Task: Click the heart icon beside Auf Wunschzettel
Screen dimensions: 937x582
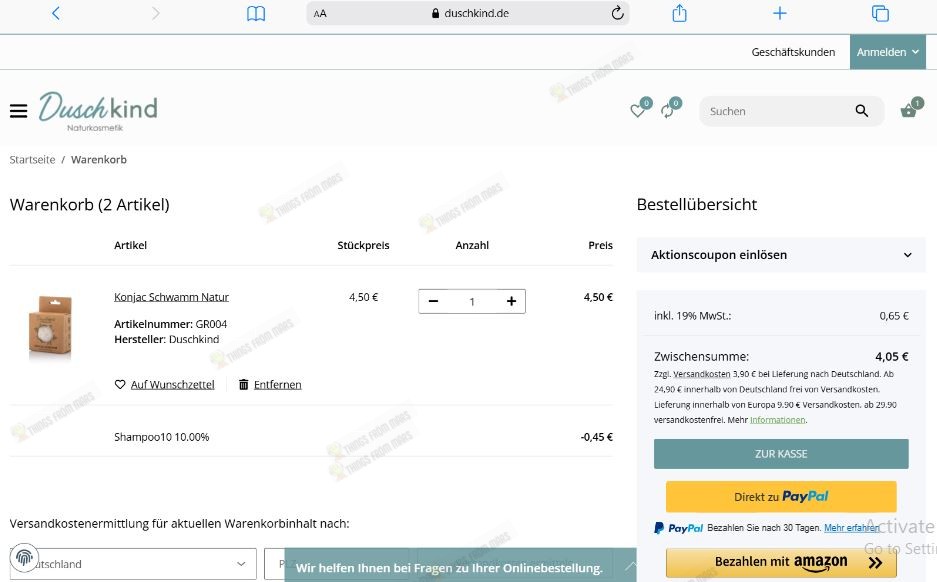Action: (x=120, y=384)
